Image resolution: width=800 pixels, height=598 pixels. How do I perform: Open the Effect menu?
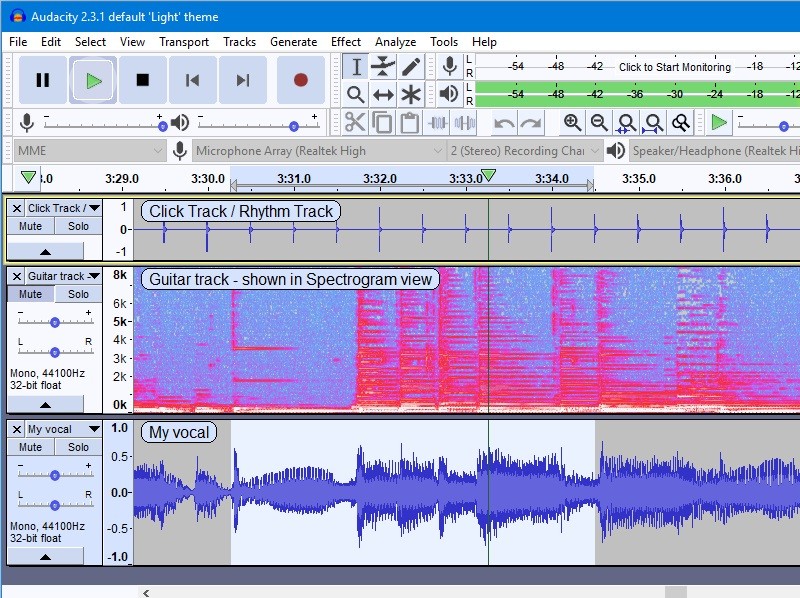tap(345, 42)
